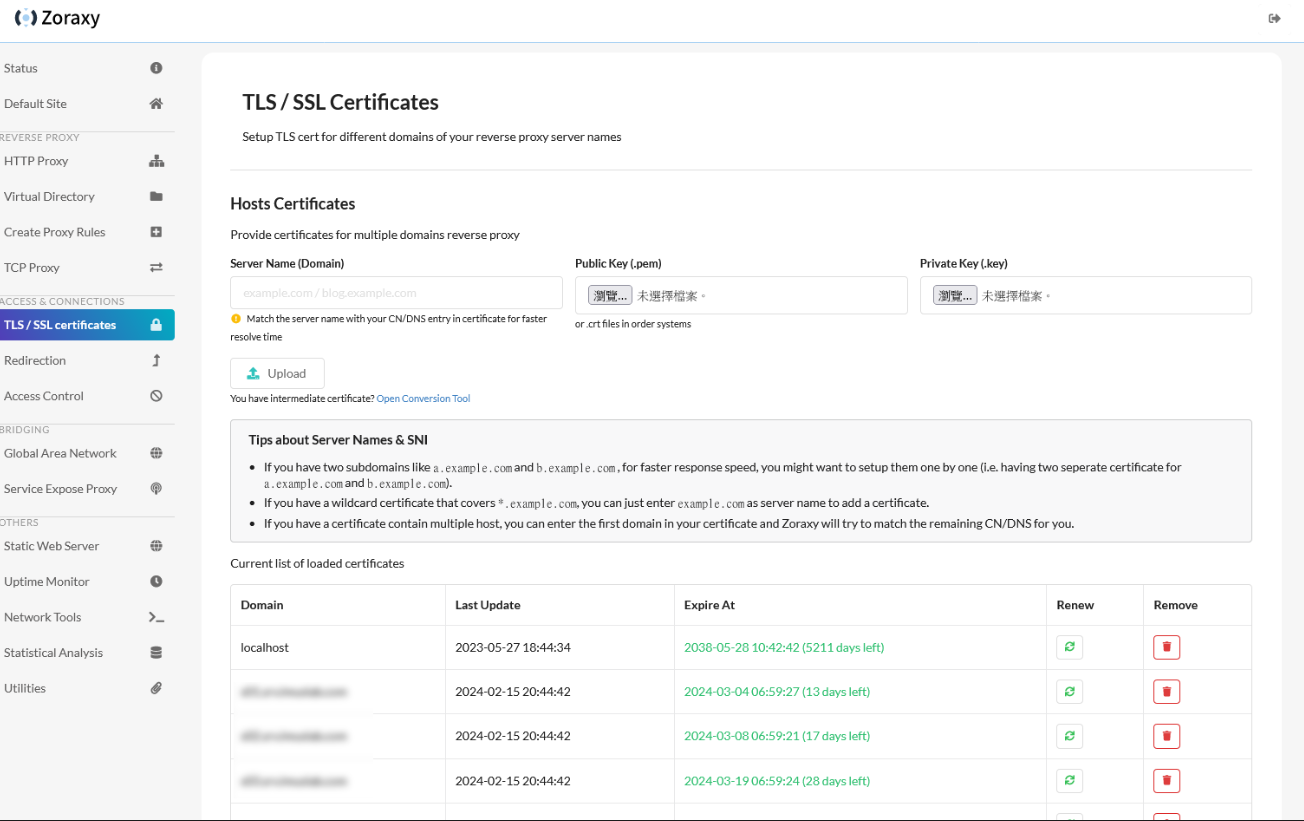Click the Zoraxy logo
Viewport: 1304px width, 821px height.
[x=57, y=18]
